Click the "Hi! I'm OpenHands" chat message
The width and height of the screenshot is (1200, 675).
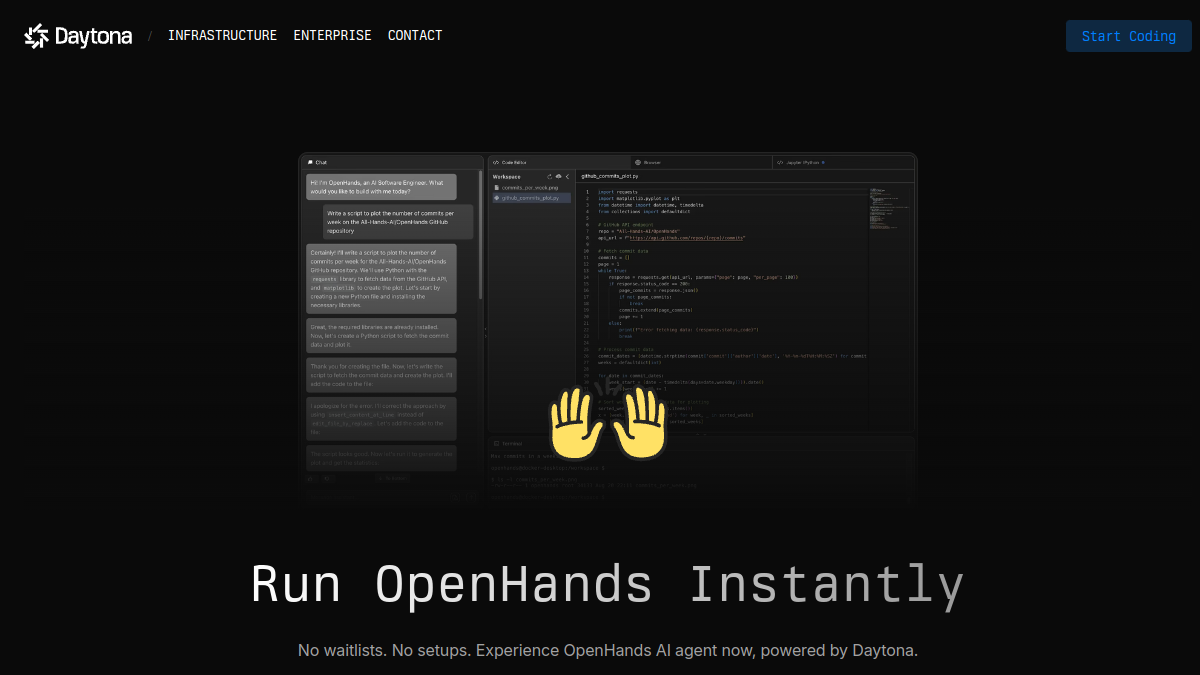click(381, 187)
